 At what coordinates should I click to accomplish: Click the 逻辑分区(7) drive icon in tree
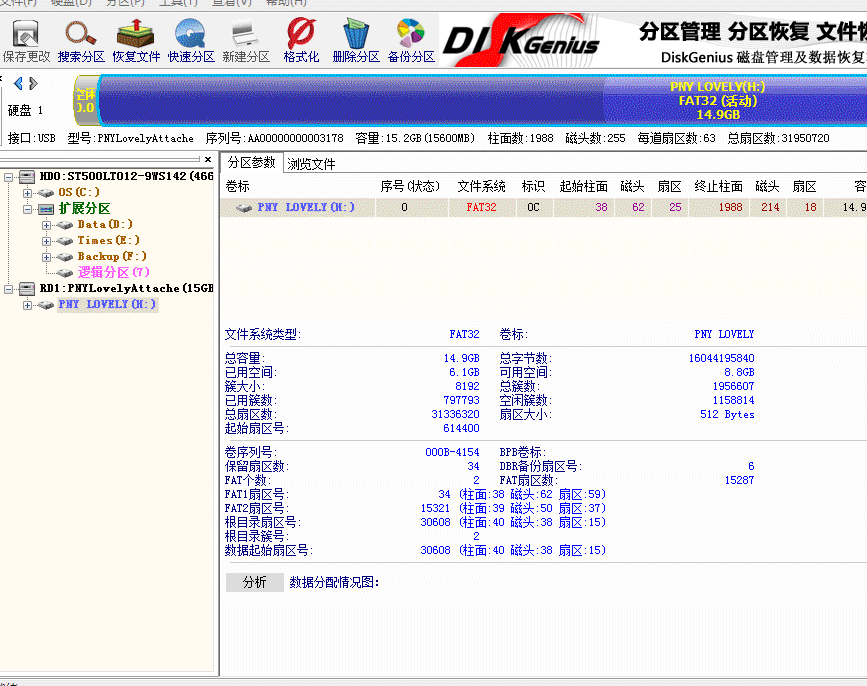65,273
